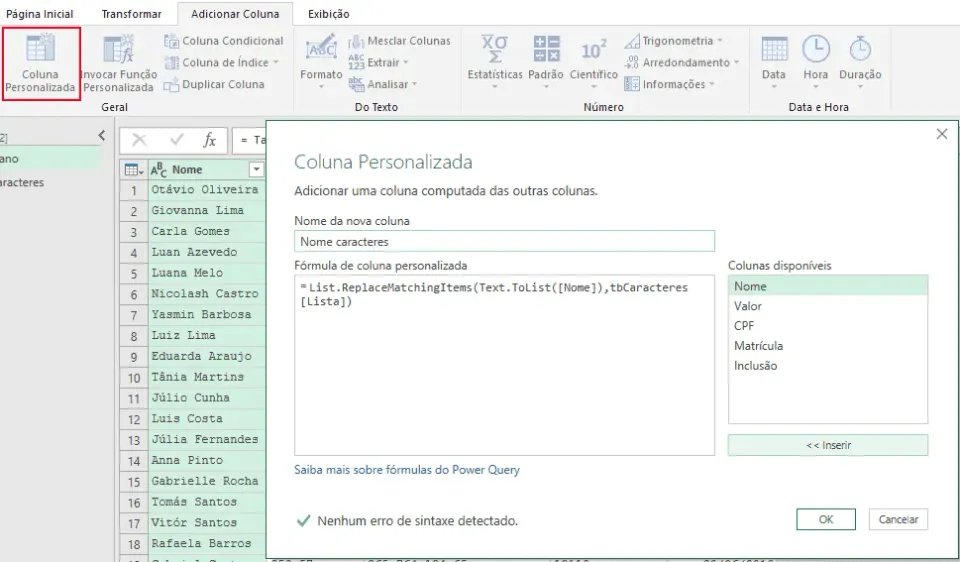This screenshot has width=960, height=562.
Task: Open the Hora column menu
Action: (x=816, y=62)
